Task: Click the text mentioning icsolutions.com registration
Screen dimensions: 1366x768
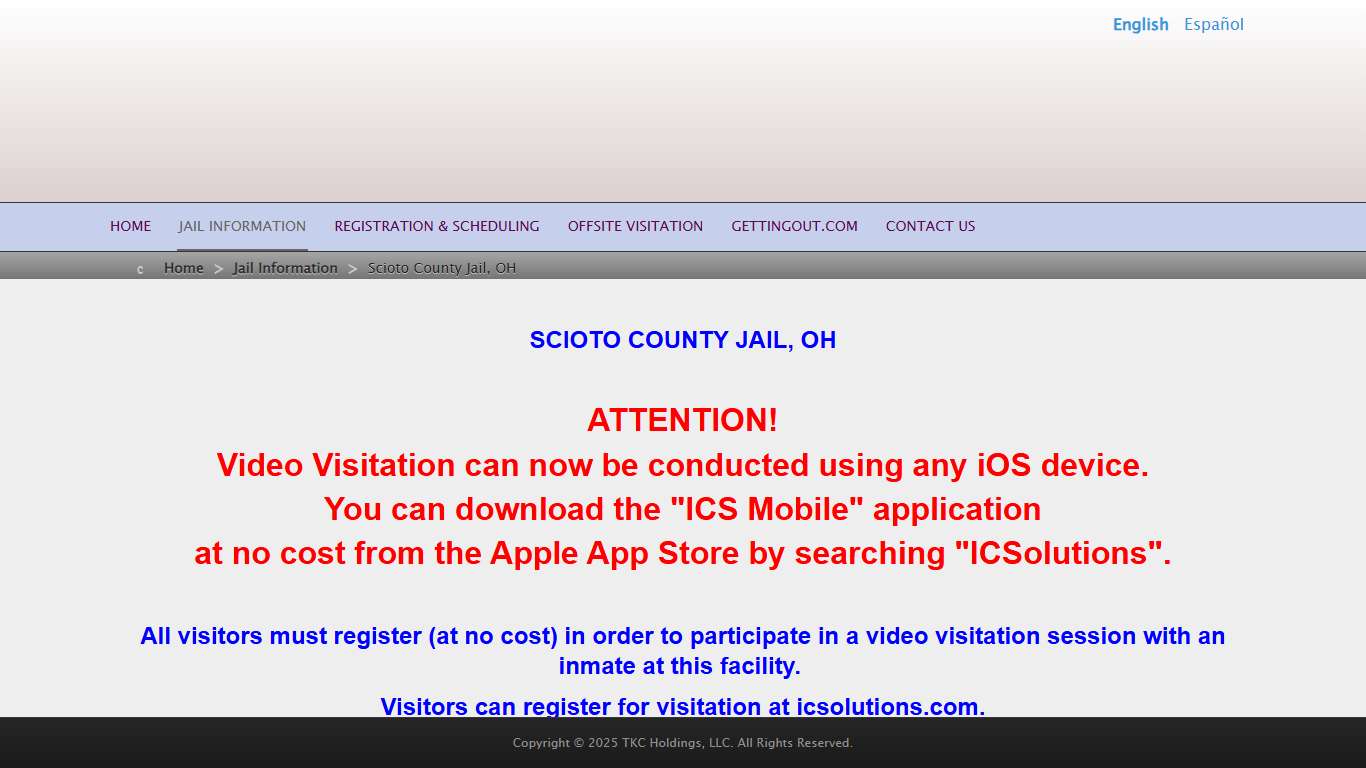Action: (x=683, y=706)
